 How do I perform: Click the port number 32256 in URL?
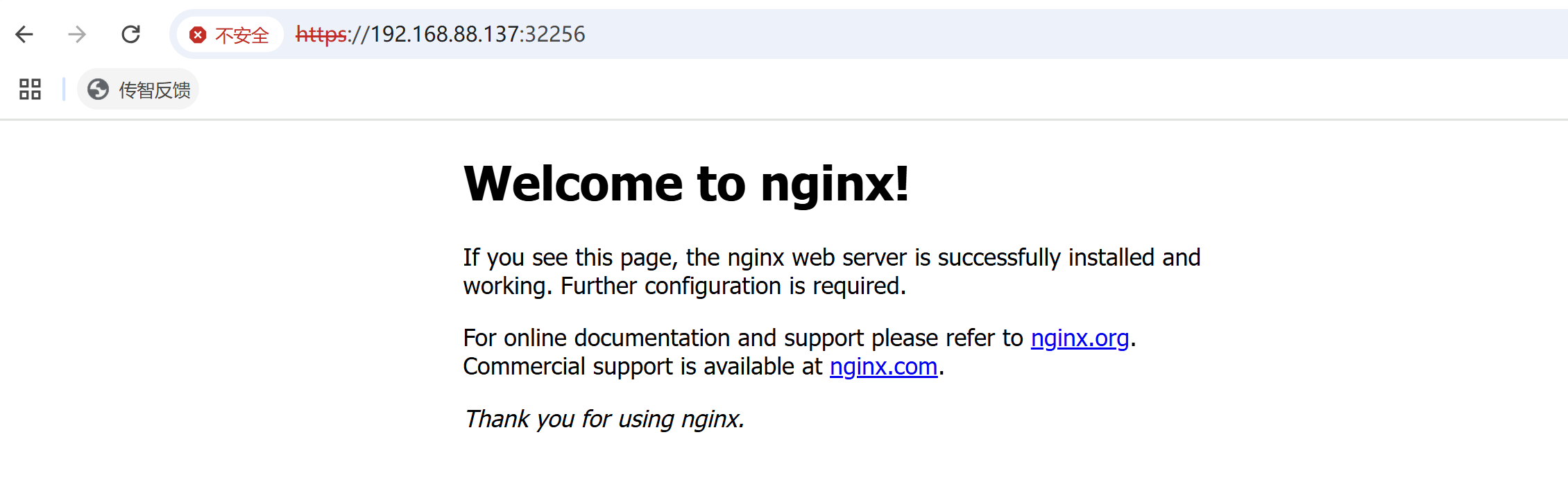pos(556,34)
